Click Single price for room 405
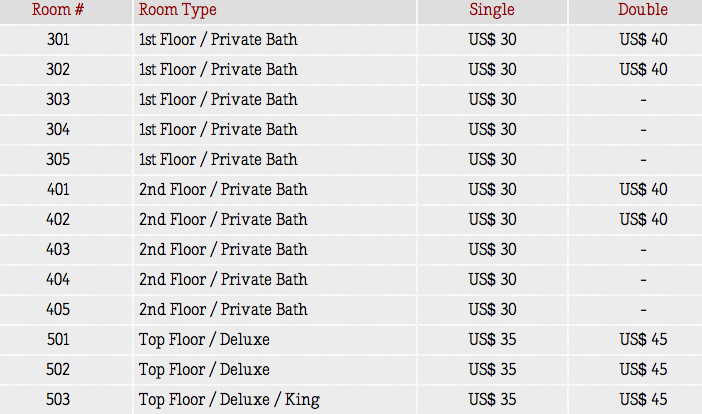The height and width of the screenshot is (414, 702). (x=492, y=309)
